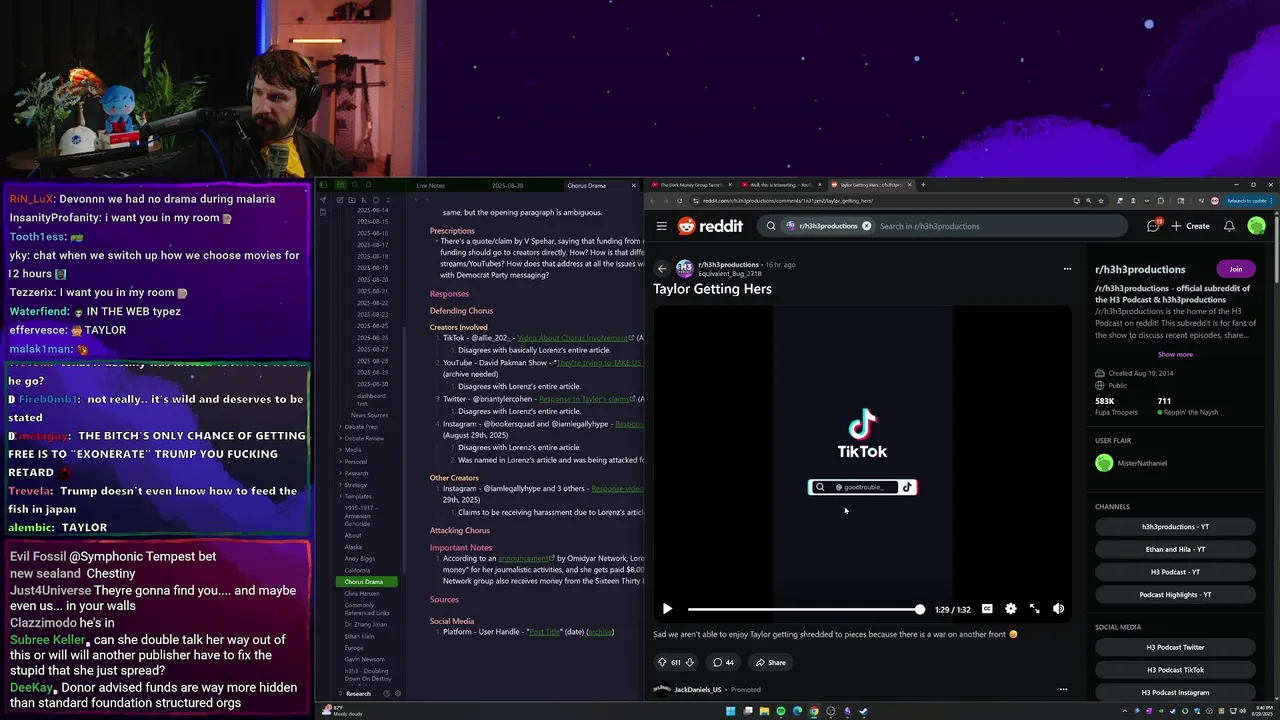This screenshot has width=1280, height=720.
Task: Switch to The Dark Money Group browser tab
Action: click(690, 185)
